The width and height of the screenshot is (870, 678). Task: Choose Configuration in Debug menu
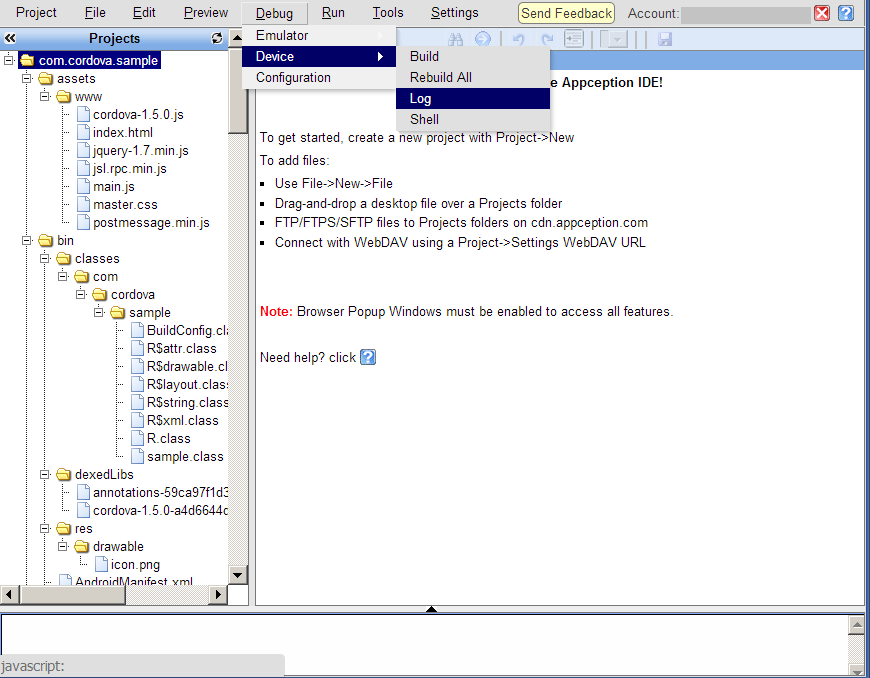[319, 78]
